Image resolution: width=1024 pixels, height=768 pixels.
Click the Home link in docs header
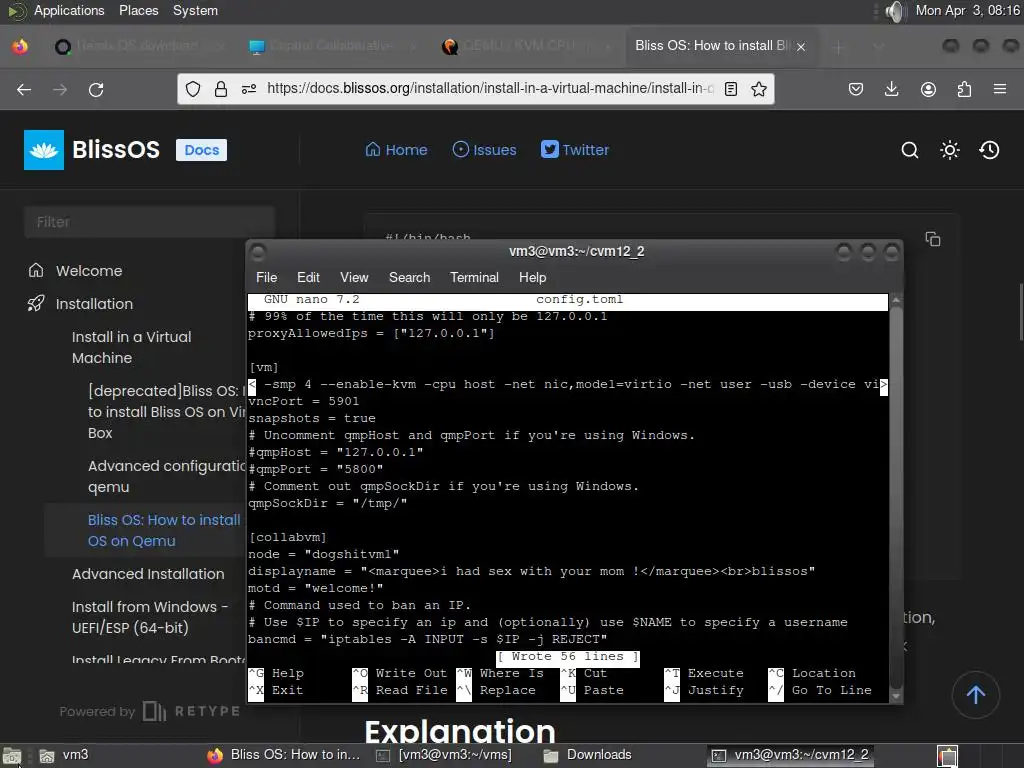[396, 150]
